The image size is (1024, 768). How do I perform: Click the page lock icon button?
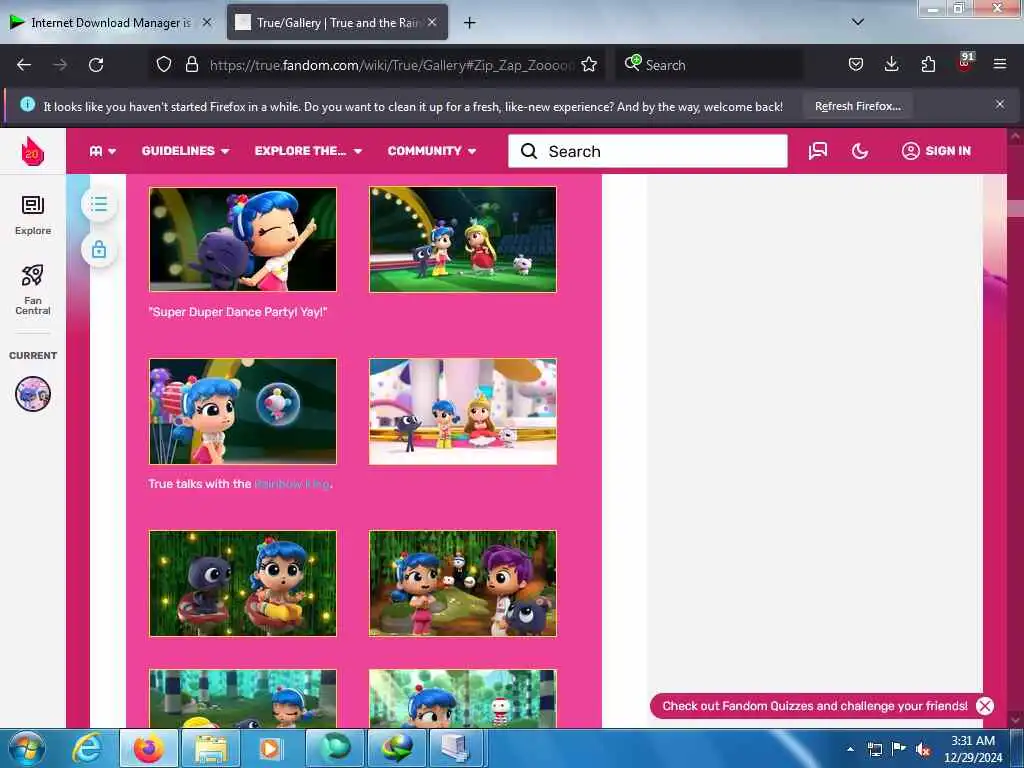(x=99, y=249)
